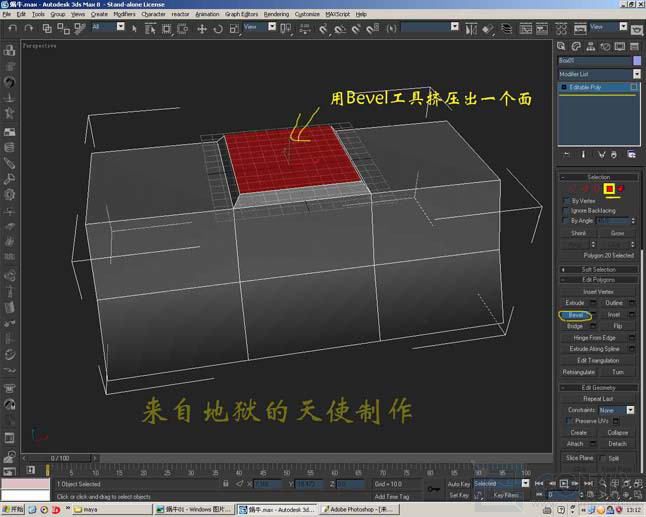Open Constraints None dropdown

pos(630,410)
